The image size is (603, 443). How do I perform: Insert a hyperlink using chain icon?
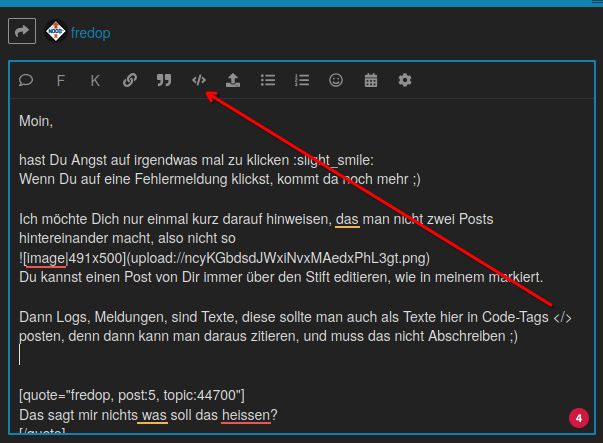tap(130, 80)
